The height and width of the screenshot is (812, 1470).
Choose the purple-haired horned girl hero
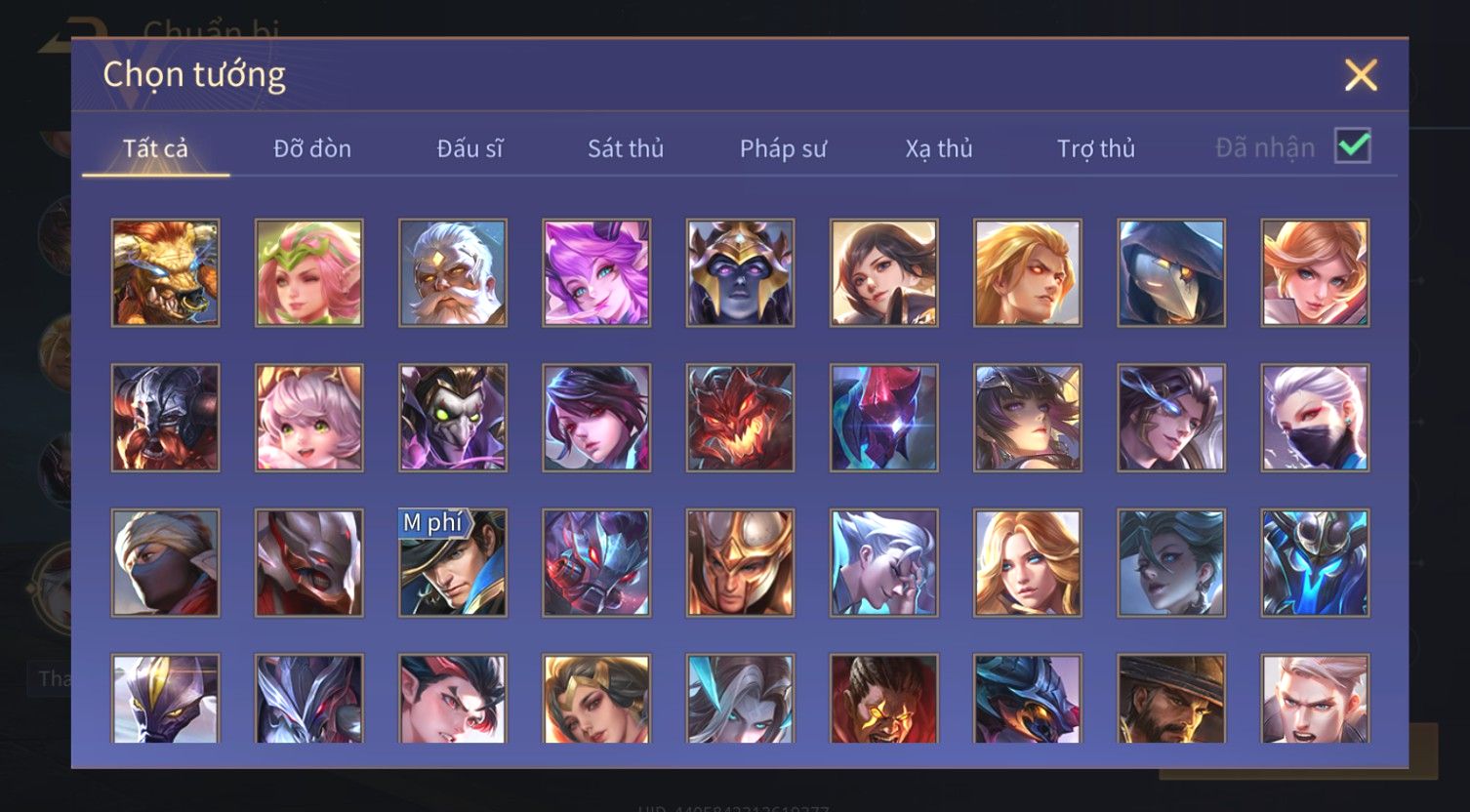coord(596,272)
